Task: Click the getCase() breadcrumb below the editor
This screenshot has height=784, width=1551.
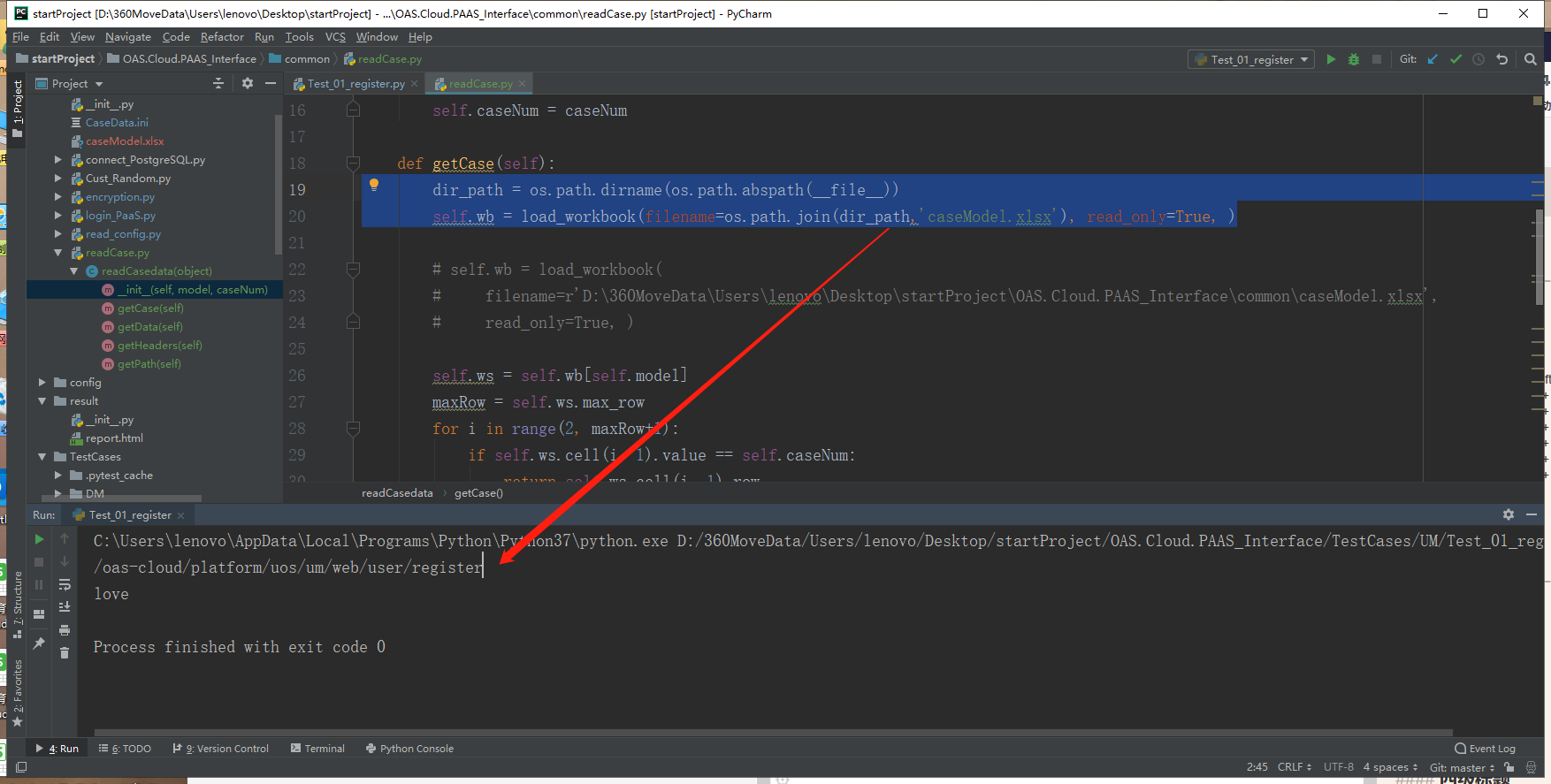Action: (x=478, y=493)
